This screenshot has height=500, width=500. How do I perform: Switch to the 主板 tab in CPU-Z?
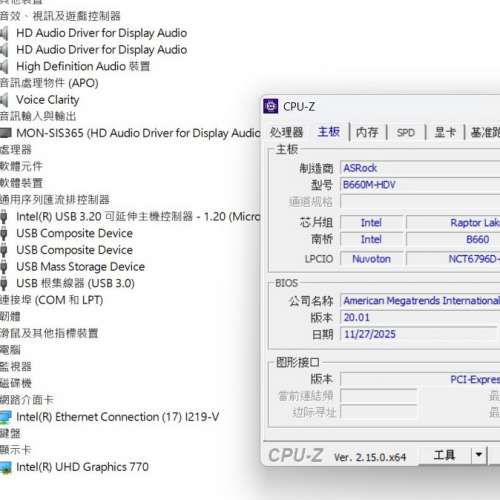click(x=329, y=132)
